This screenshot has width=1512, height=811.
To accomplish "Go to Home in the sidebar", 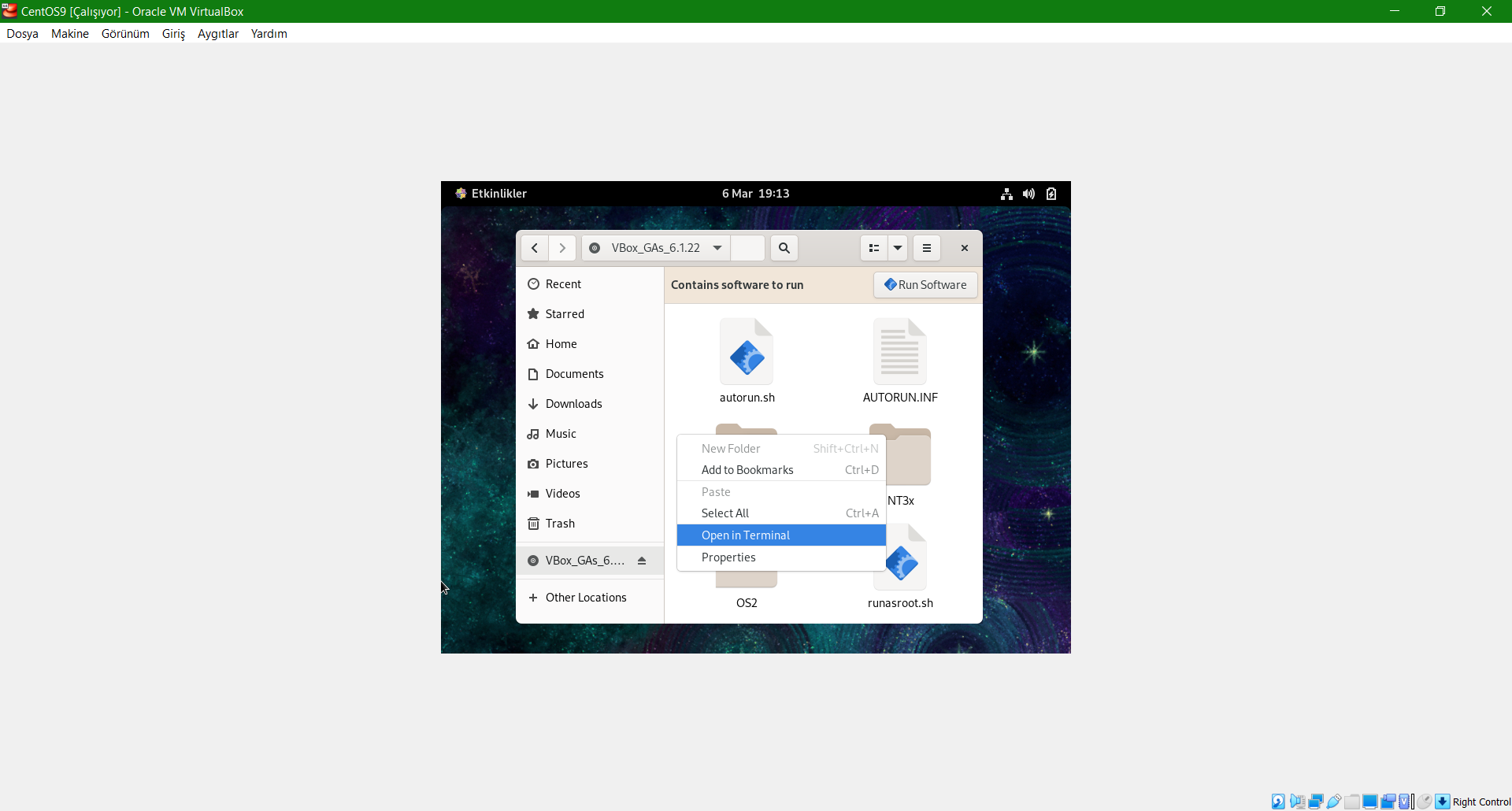I will click(590, 344).
